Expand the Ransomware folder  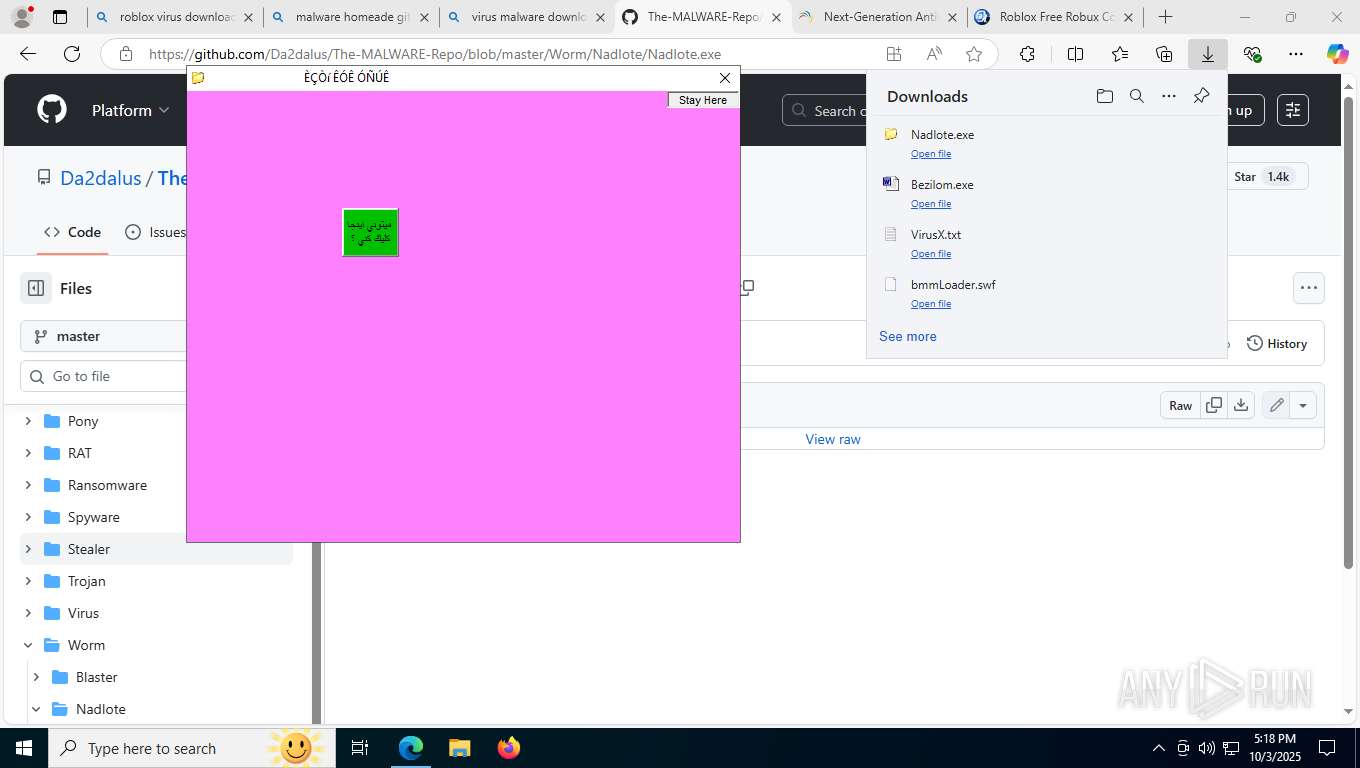28,485
